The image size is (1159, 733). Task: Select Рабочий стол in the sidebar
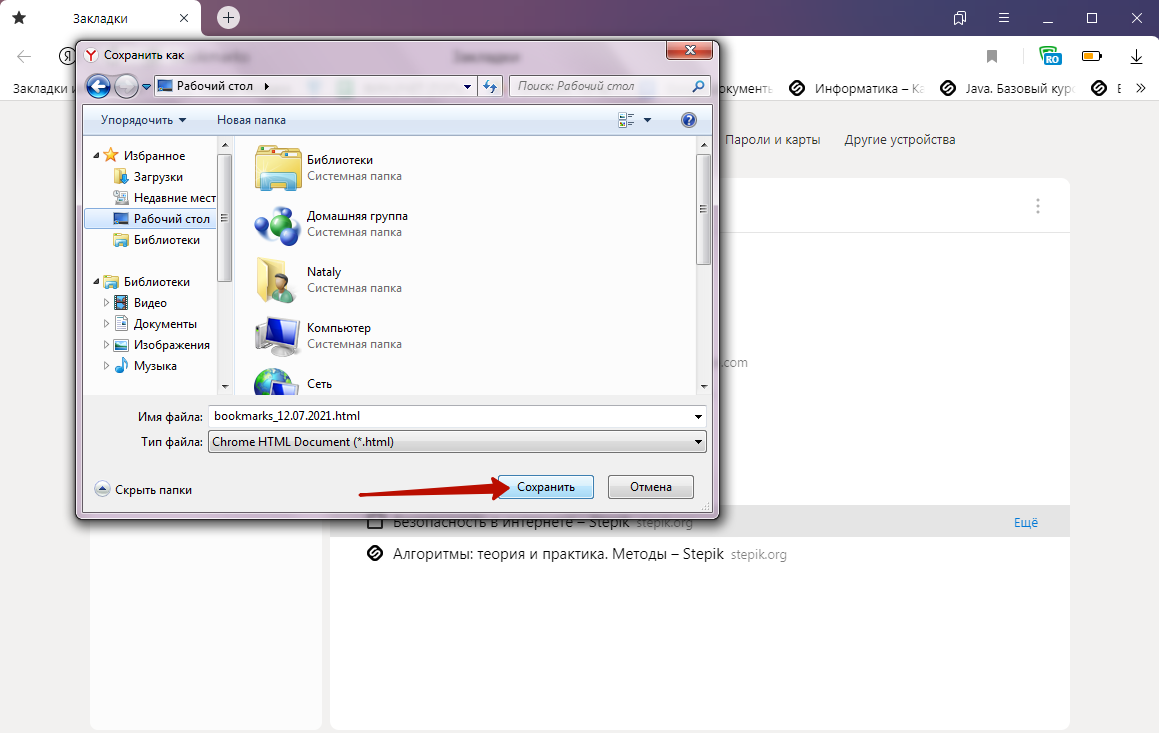151,219
